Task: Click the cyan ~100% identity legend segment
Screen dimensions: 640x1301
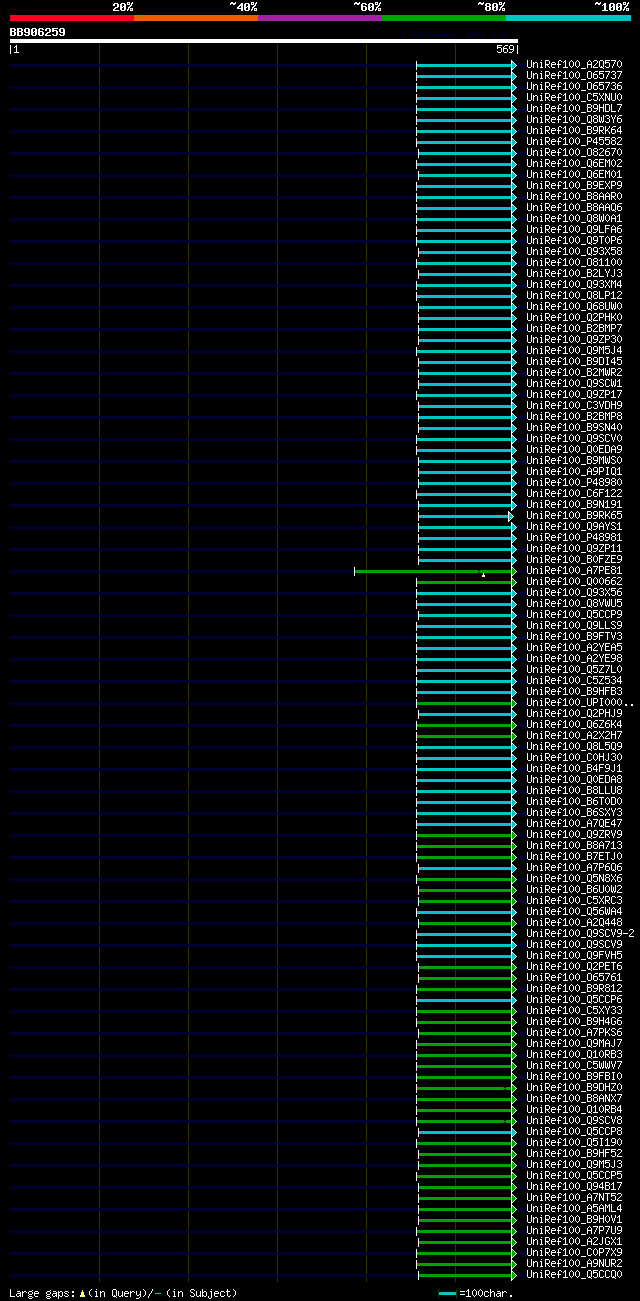Action: [x=567, y=17]
